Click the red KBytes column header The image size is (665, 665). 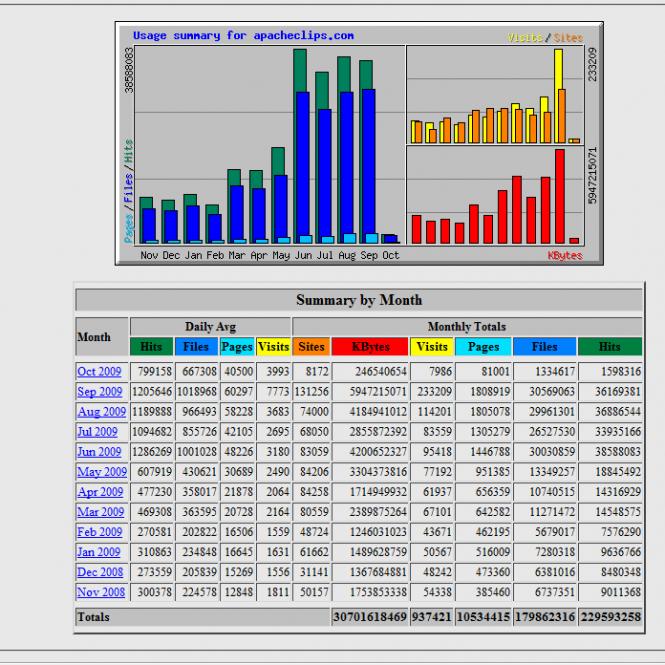pyautogui.click(x=370, y=346)
